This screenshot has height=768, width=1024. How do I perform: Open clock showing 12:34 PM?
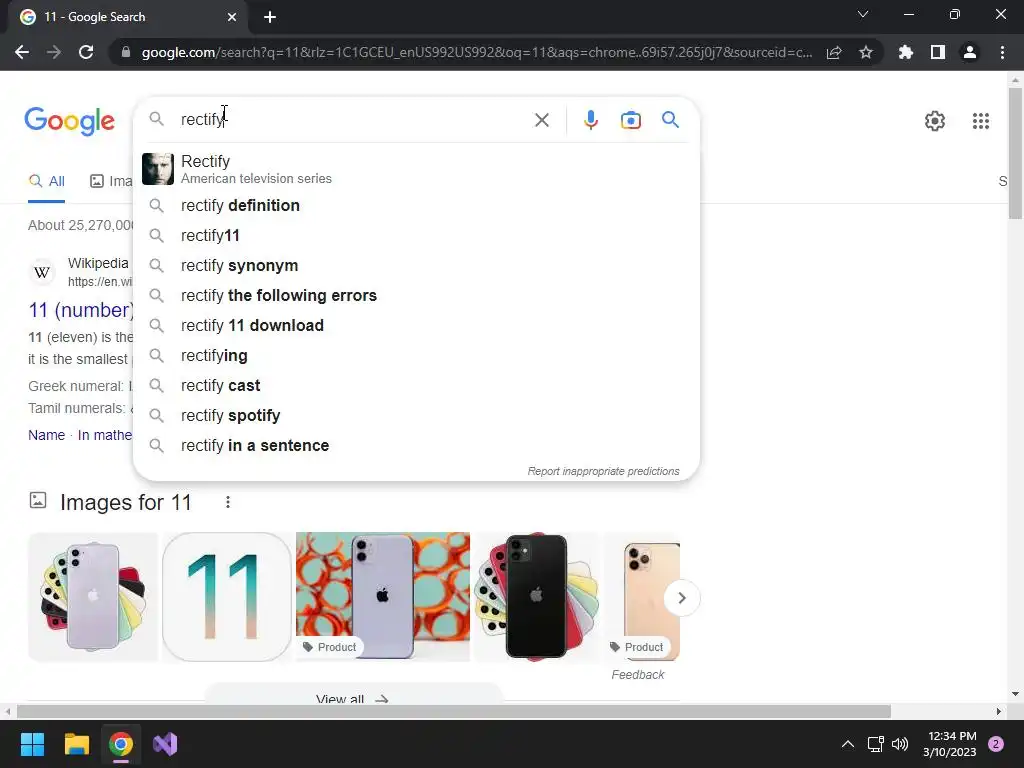click(950, 744)
